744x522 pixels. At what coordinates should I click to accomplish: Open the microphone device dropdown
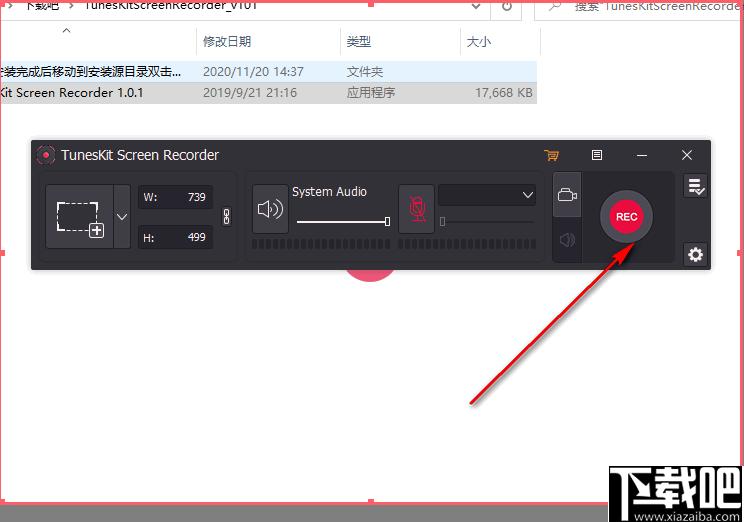pyautogui.click(x=487, y=195)
